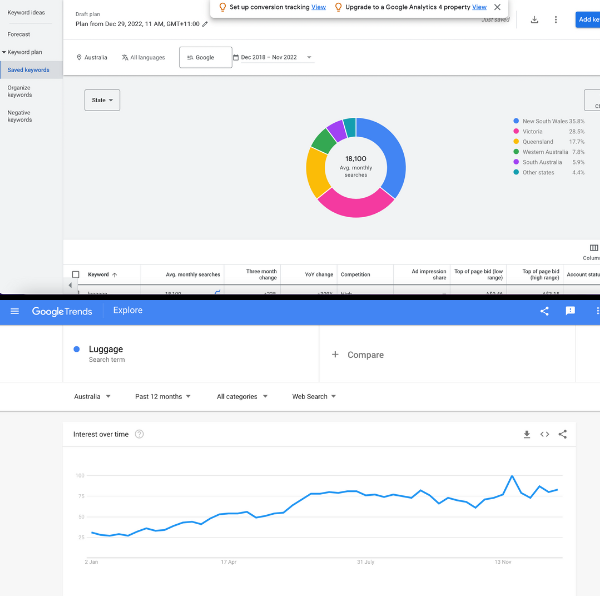This screenshot has height=600, width=600.
Task: Click the Add keywords button
Action: [587, 20]
